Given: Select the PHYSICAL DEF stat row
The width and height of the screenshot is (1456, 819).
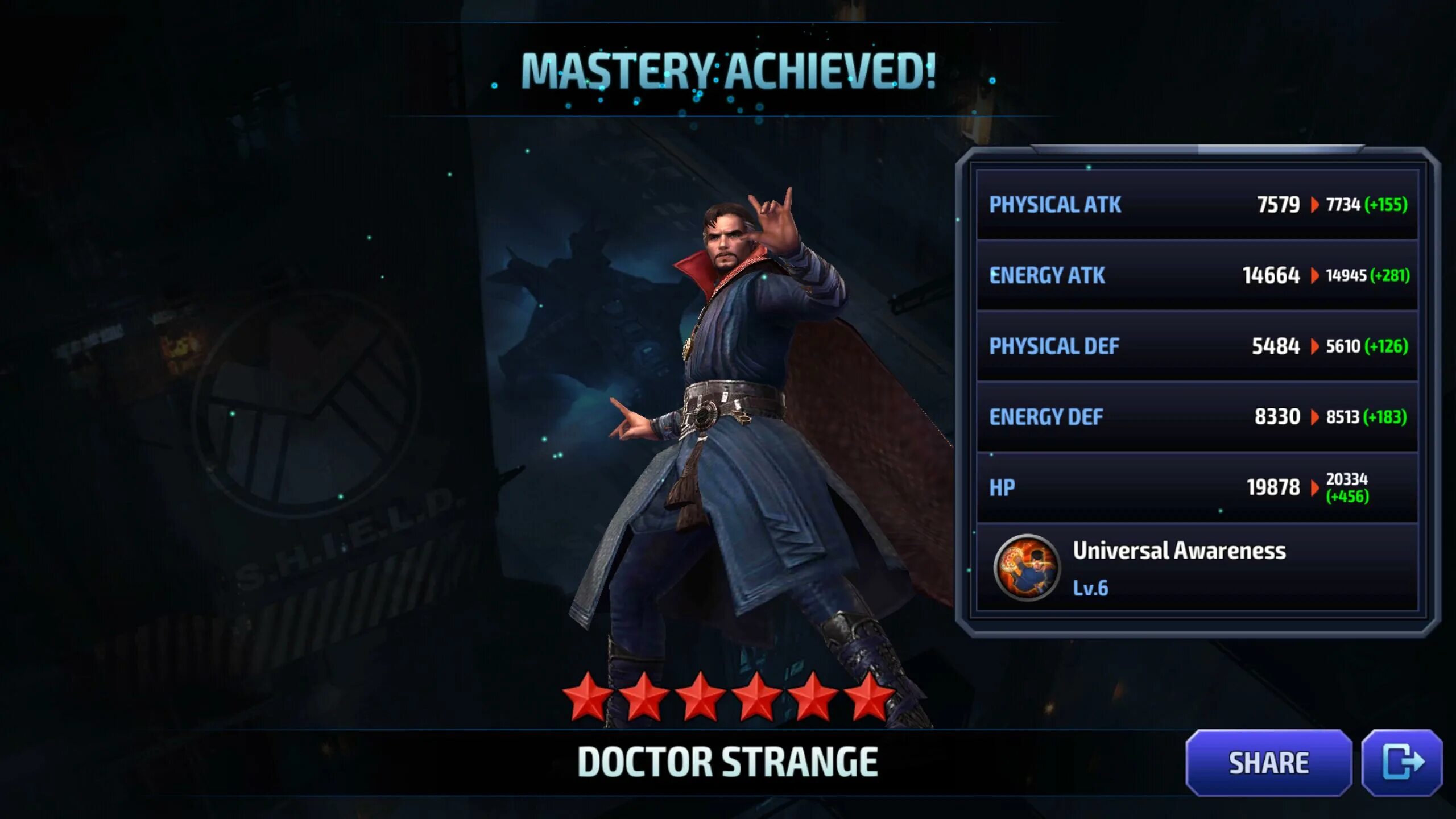Looking at the screenshot, I should click(1197, 346).
